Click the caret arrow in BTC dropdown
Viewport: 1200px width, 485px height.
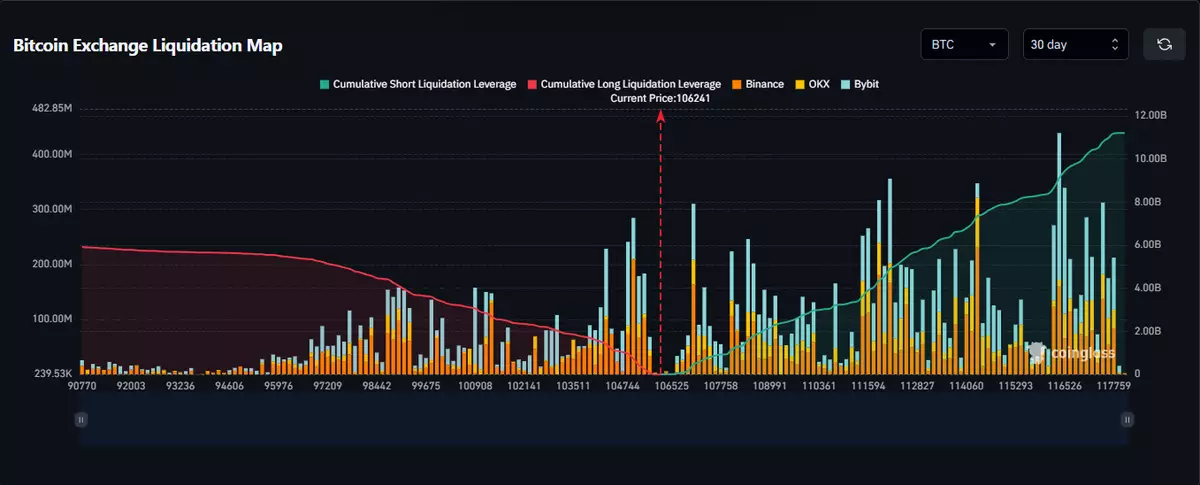point(992,45)
